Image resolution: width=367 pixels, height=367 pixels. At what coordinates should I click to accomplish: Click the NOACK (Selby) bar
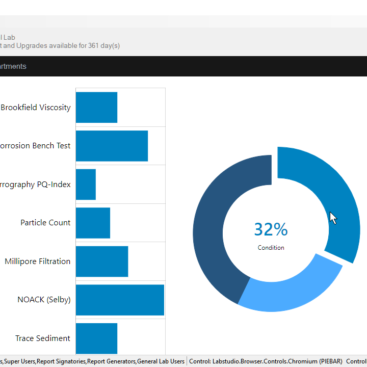[120, 300]
